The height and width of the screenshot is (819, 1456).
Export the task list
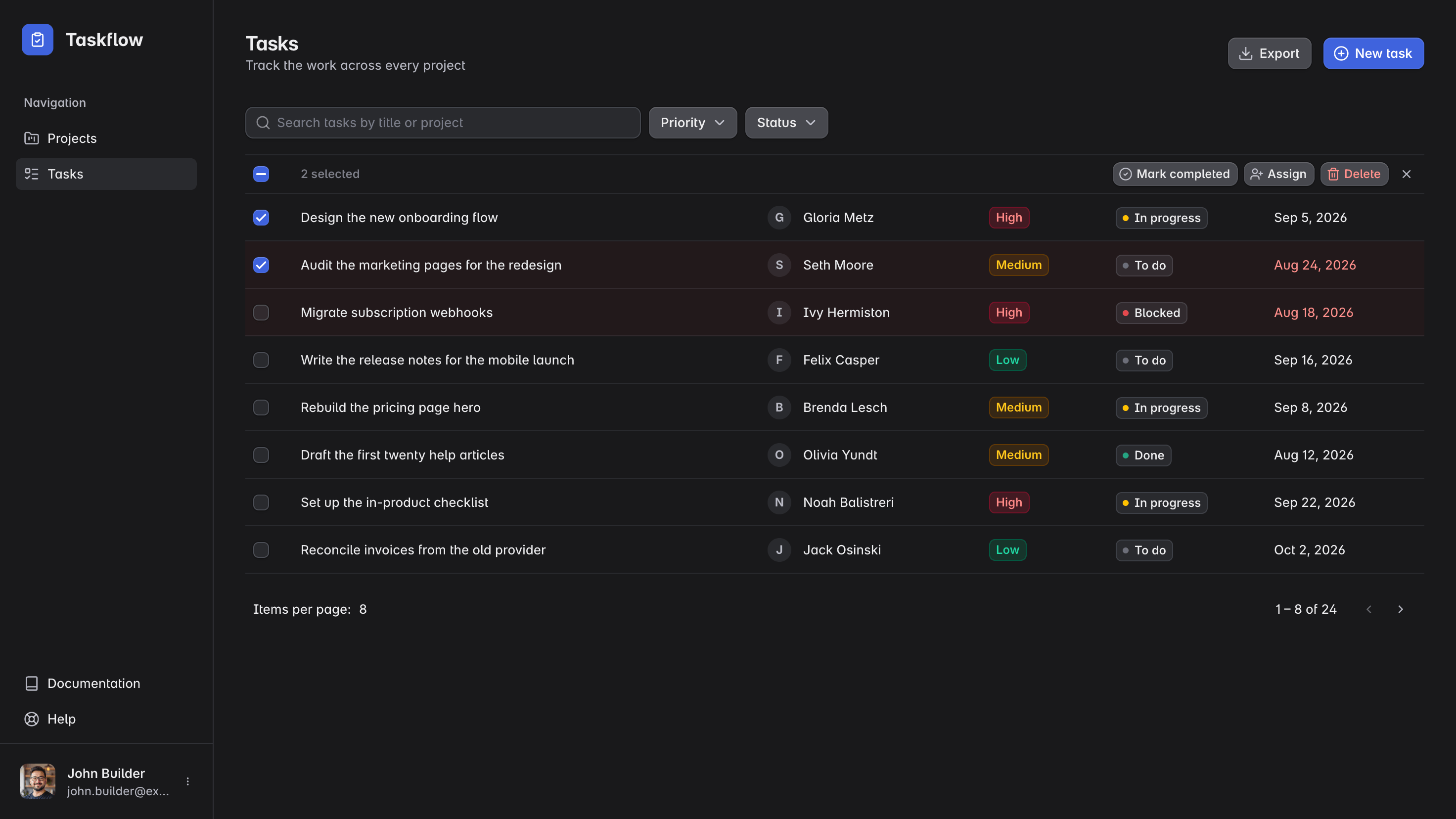(x=1269, y=54)
